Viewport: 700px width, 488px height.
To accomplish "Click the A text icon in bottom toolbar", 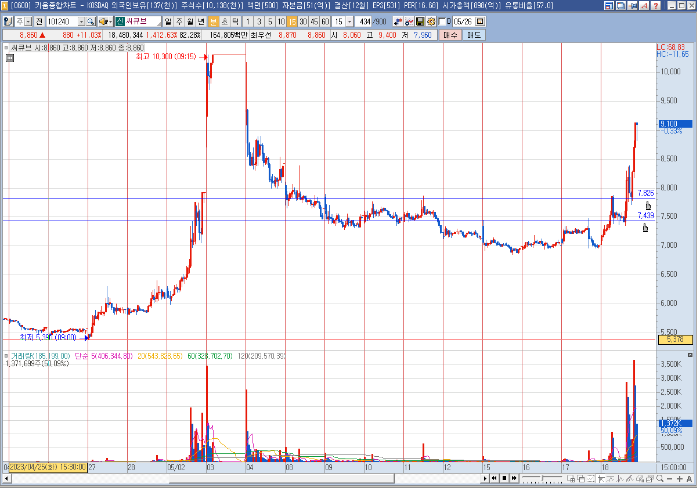I will tap(689, 479).
